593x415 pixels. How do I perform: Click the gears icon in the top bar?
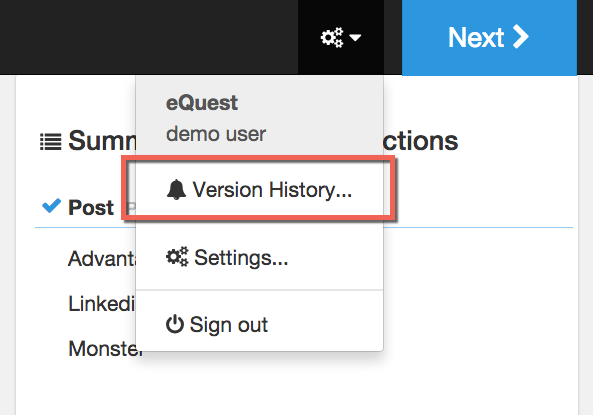point(332,37)
